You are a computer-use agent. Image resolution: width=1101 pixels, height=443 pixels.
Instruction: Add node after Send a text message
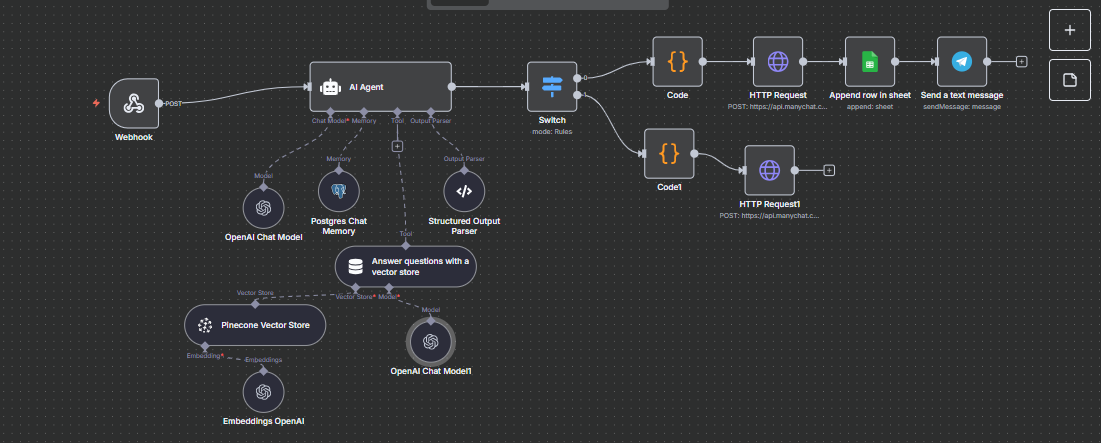click(1022, 62)
